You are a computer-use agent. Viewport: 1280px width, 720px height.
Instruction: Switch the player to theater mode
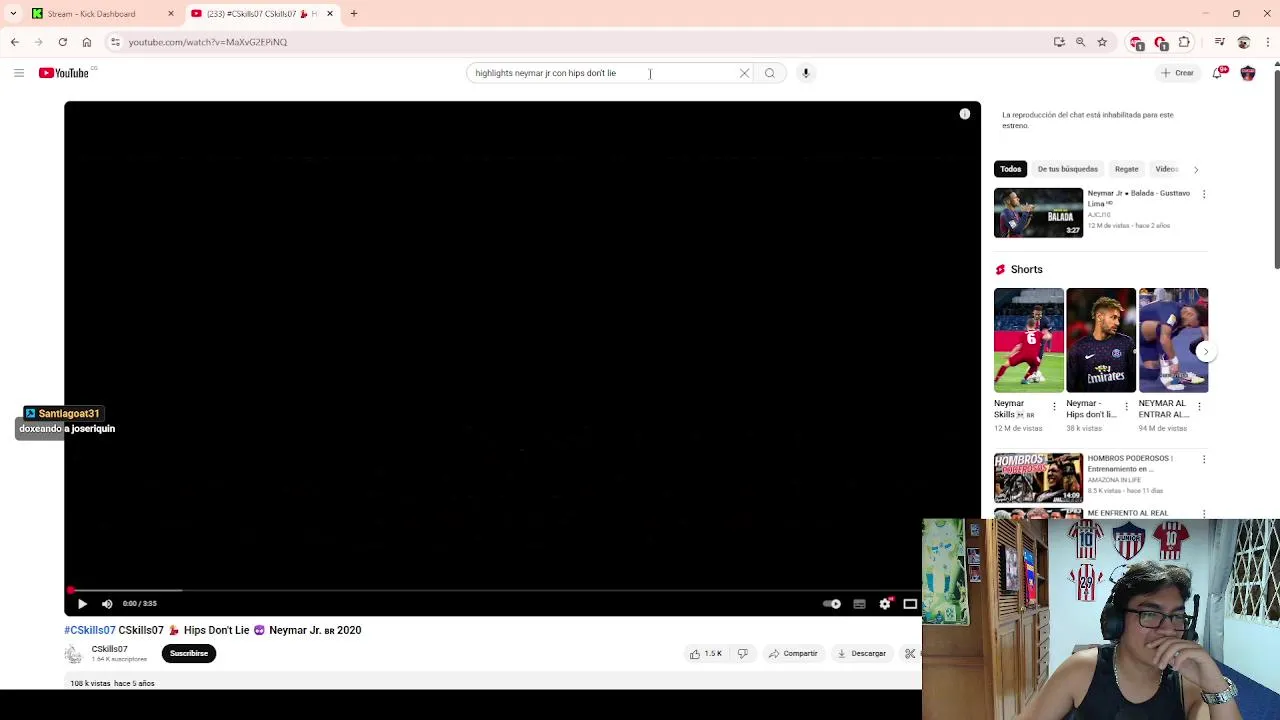pos(910,604)
